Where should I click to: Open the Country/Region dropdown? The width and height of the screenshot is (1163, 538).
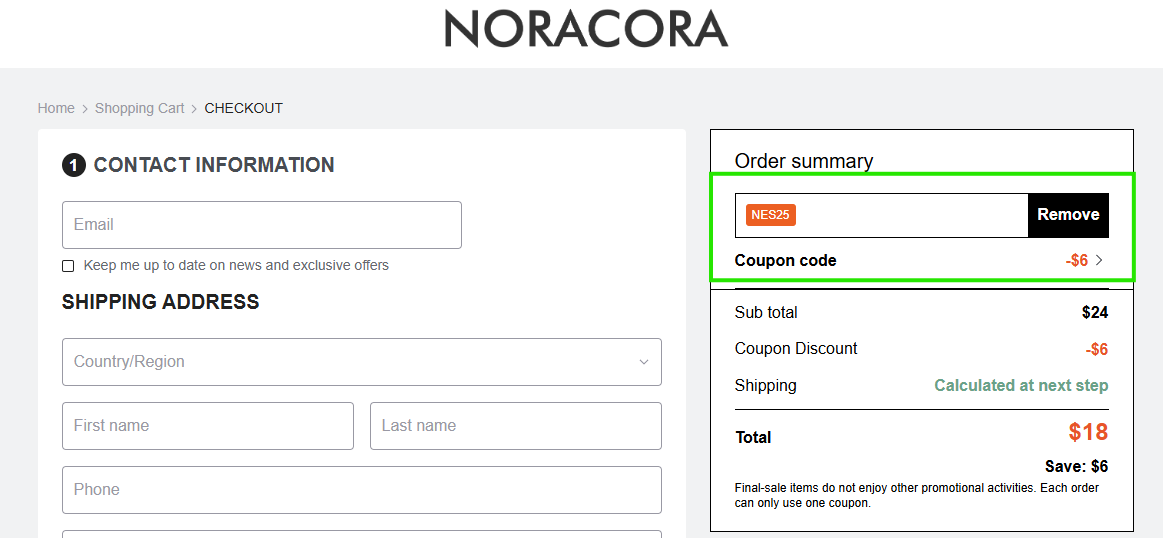(x=362, y=362)
